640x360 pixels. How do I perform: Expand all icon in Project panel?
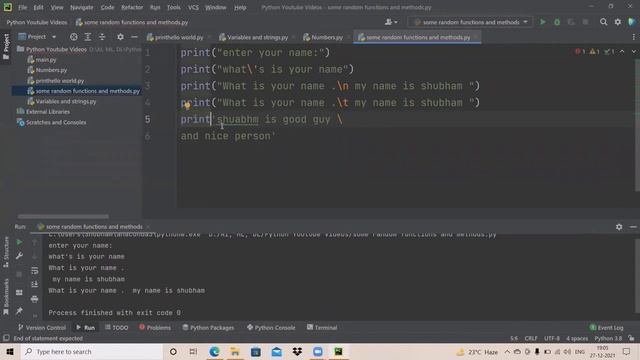pos(88,37)
